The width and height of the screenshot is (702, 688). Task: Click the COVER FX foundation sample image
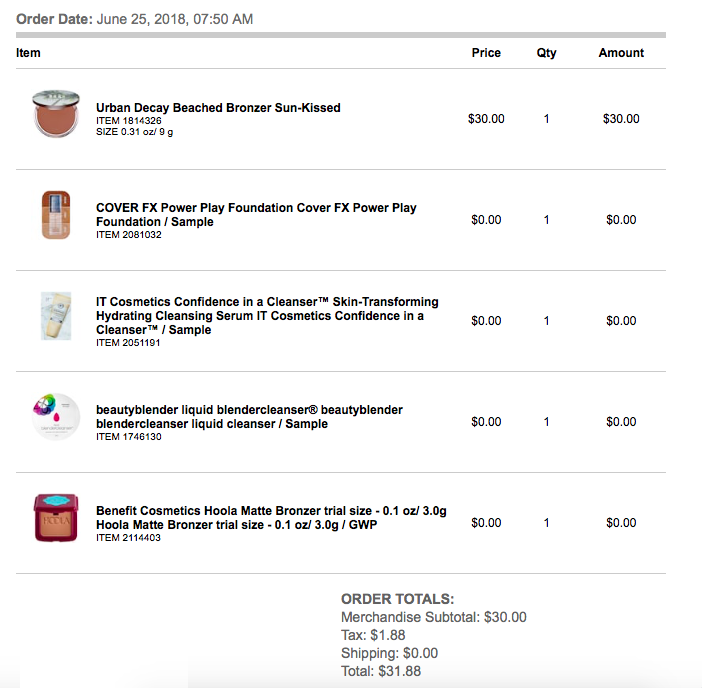click(54, 216)
